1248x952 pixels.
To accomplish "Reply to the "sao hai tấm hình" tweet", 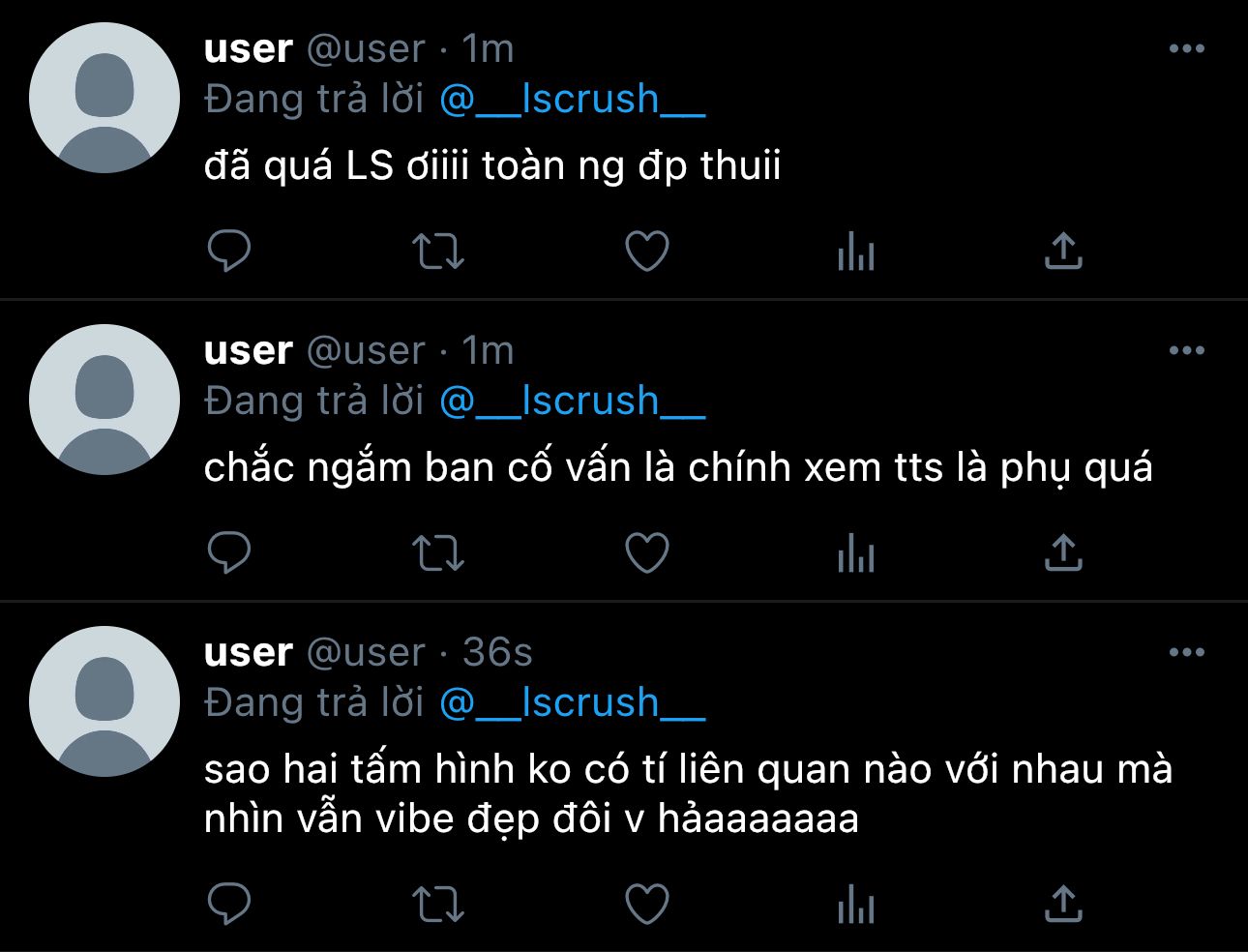I will pyautogui.click(x=229, y=905).
